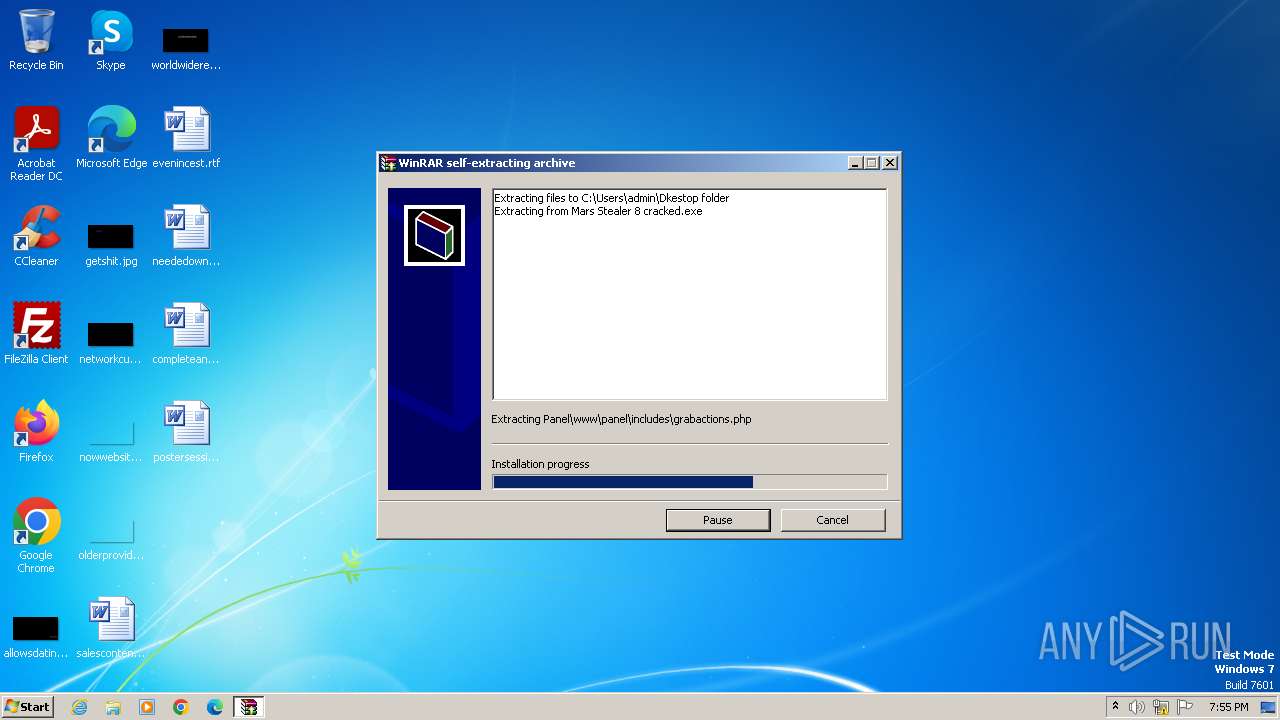
Task: Open getshit.jpg image file
Action: [x=111, y=244]
